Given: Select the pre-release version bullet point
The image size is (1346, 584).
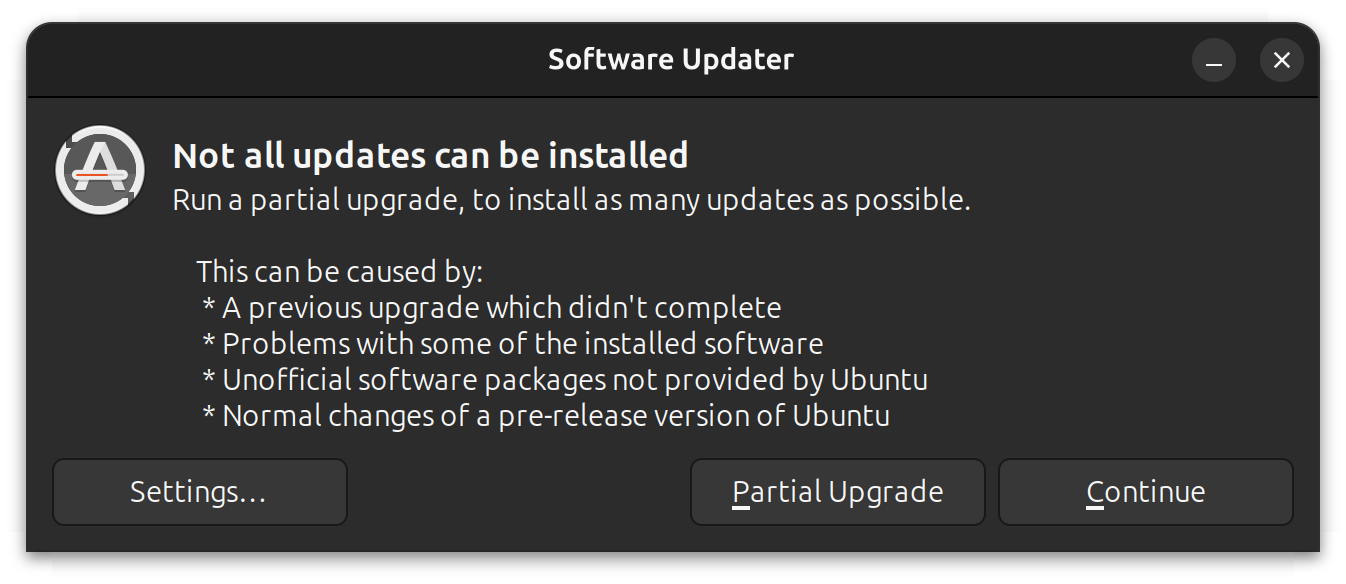Looking at the screenshot, I should tap(544, 415).
